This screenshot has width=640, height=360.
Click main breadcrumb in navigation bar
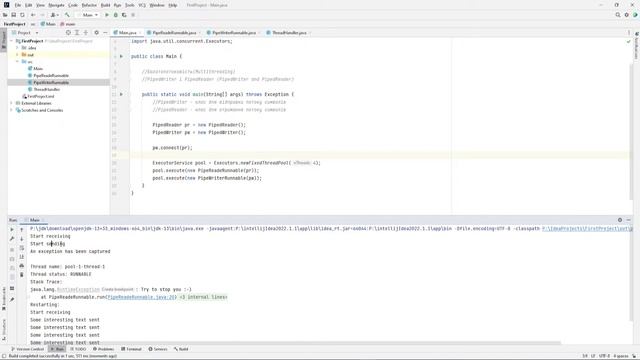(68, 24)
